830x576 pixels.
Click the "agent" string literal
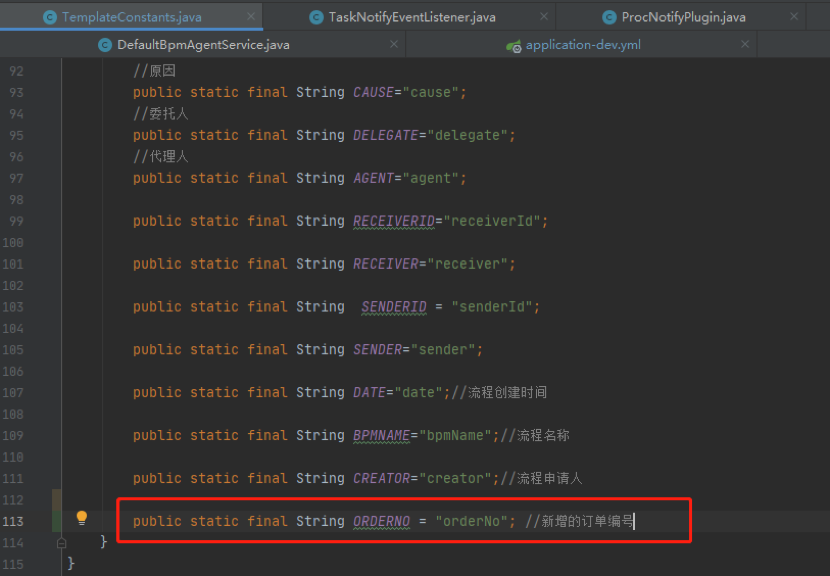431,178
